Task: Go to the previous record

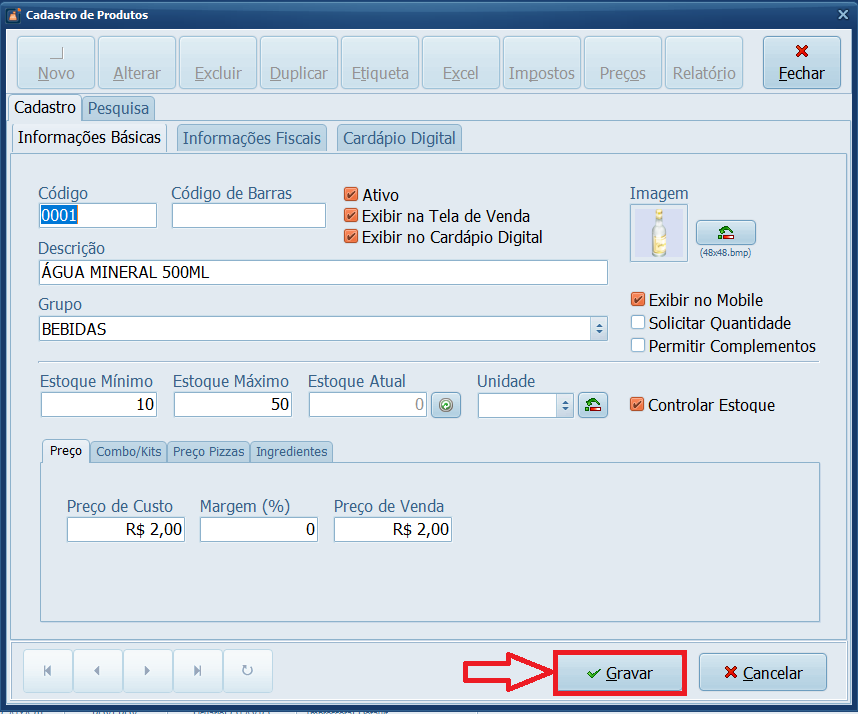Action: (97, 672)
